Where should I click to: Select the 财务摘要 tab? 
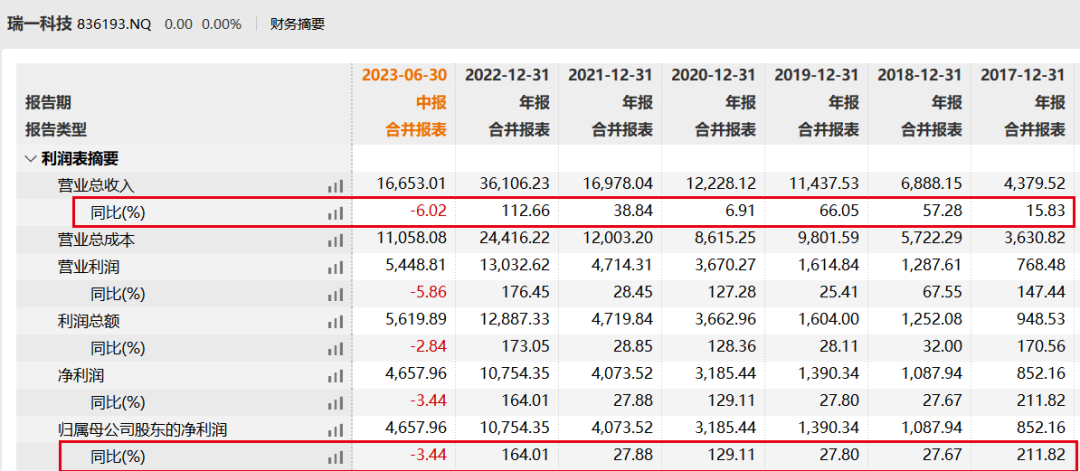(x=298, y=24)
